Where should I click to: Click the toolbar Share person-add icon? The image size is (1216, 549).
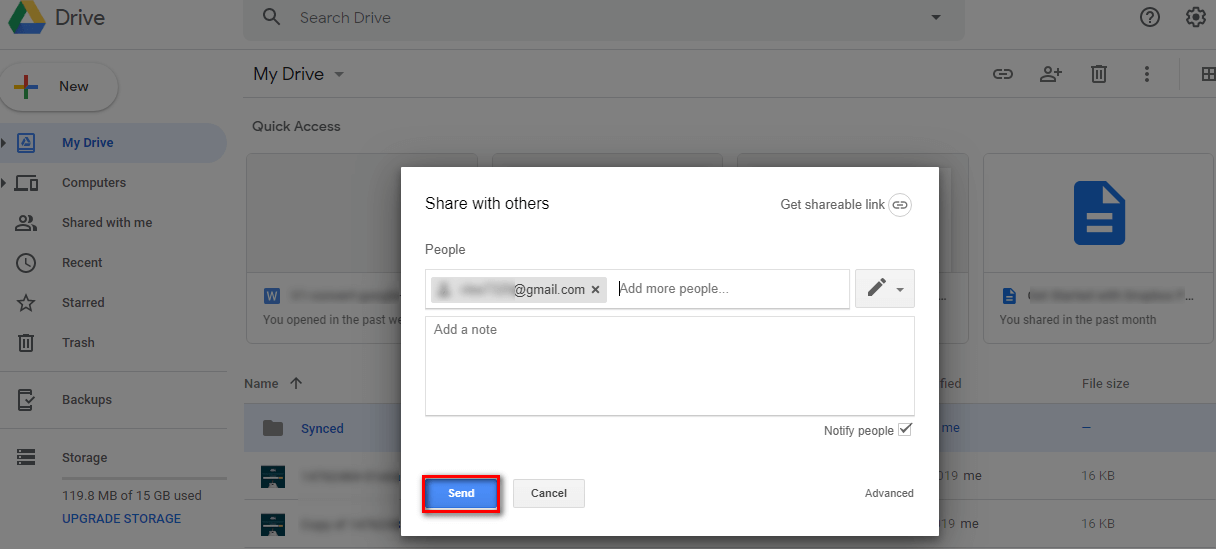tap(1050, 74)
